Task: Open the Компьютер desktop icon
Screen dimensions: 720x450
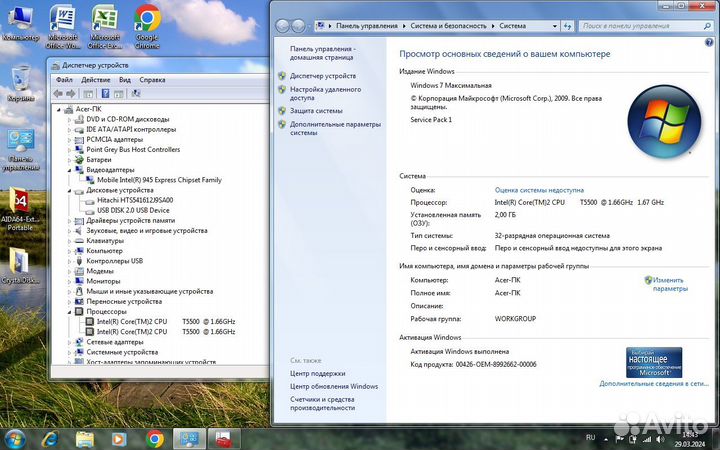Action: [20, 24]
